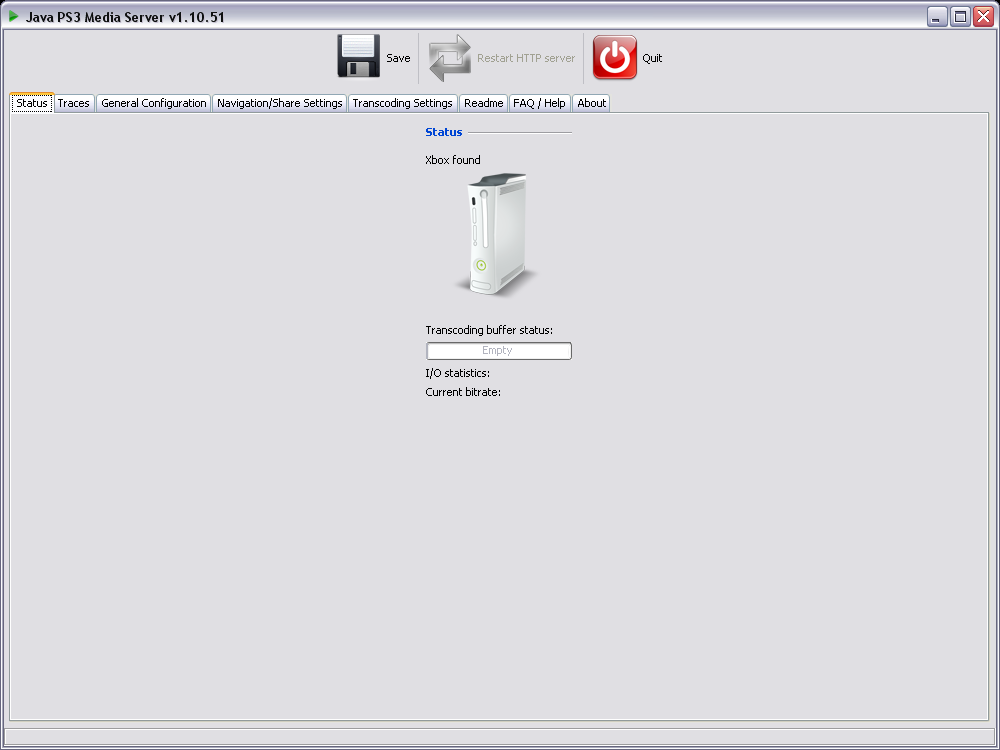The image size is (1000, 750).
Task: Click the transcoding buffer progress bar showing Empty
Action: coord(499,351)
